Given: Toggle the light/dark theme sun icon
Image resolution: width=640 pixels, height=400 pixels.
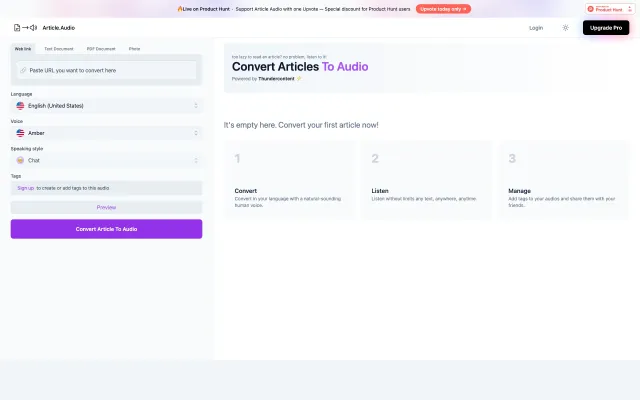Looking at the screenshot, I should click(x=565, y=28).
